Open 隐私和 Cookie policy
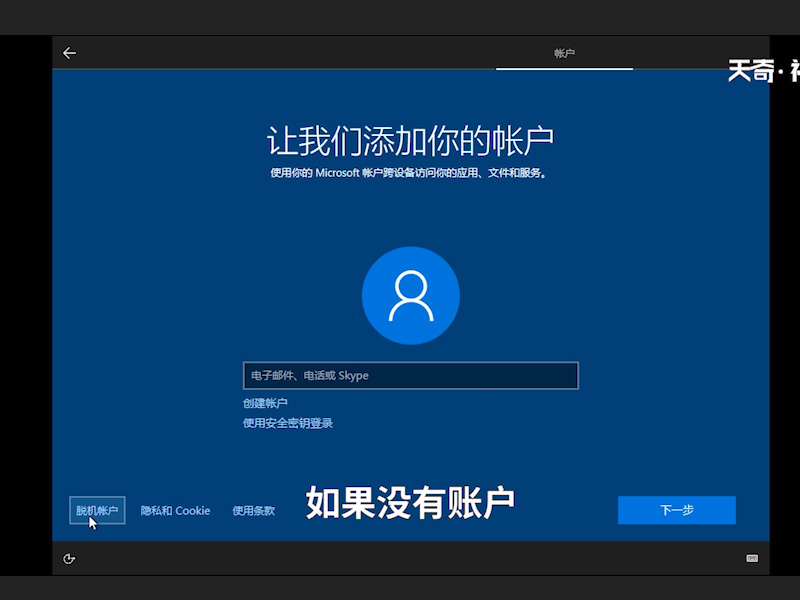The width and height of the screenshot is (800, 600). tap(175, 510)
